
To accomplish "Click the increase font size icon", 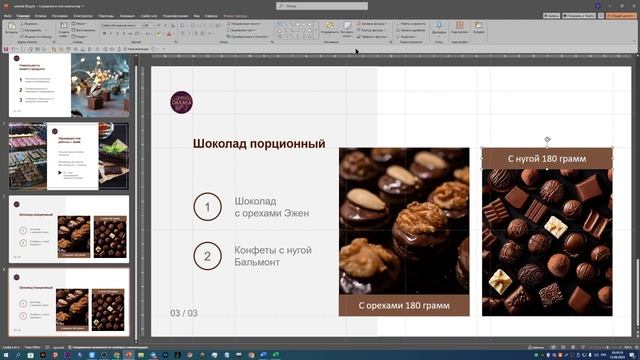I will [x=159, y=25].
